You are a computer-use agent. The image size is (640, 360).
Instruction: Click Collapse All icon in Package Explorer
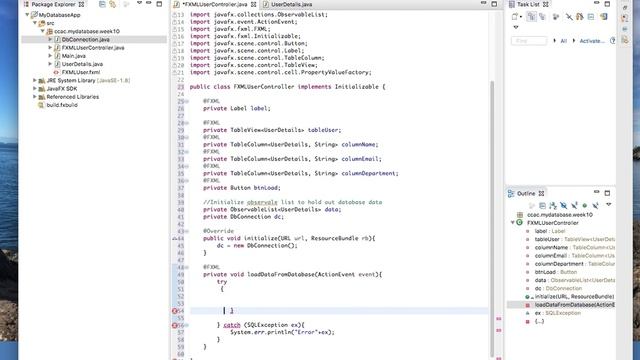102,4
